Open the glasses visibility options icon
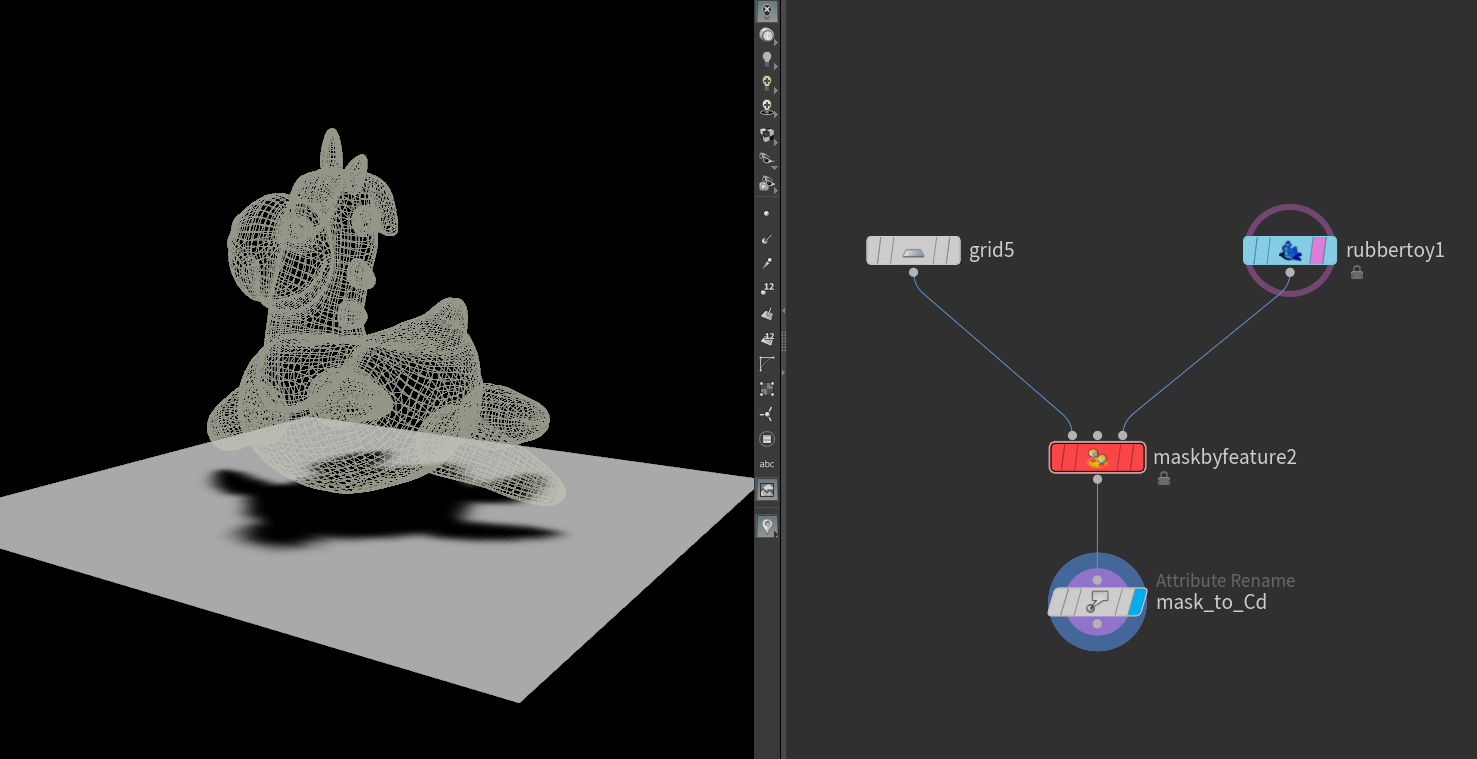Viewport: 1477px width, 759px height. pos(767,159)
